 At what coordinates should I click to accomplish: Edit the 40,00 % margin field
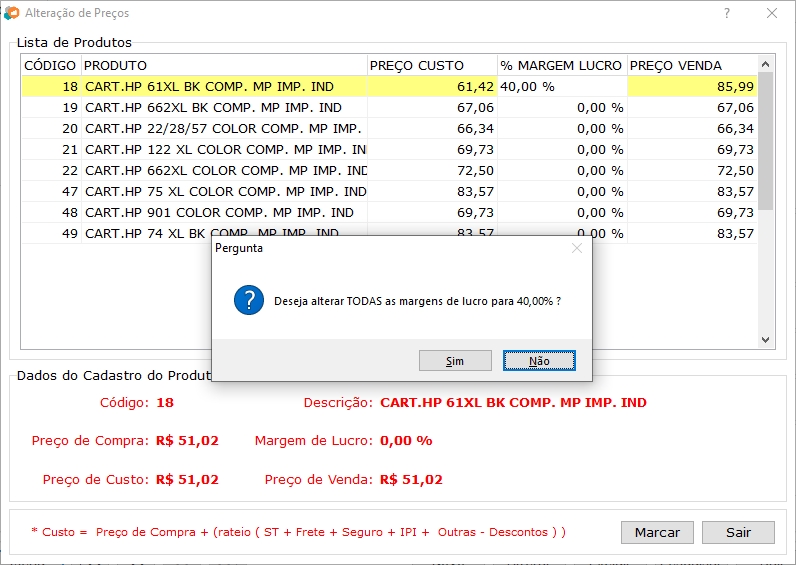click(x=561, y=87)
